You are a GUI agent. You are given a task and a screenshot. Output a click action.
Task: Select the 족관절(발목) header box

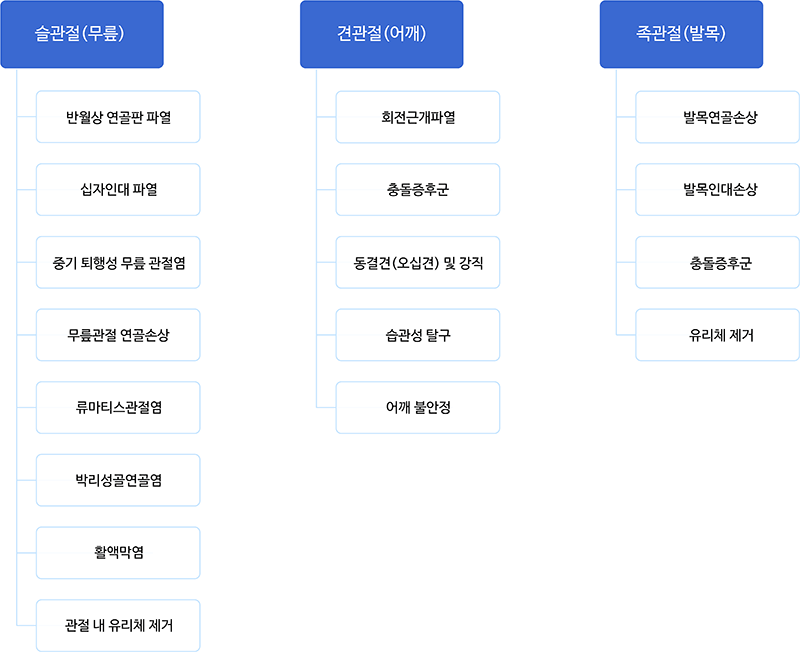point(681,34)
